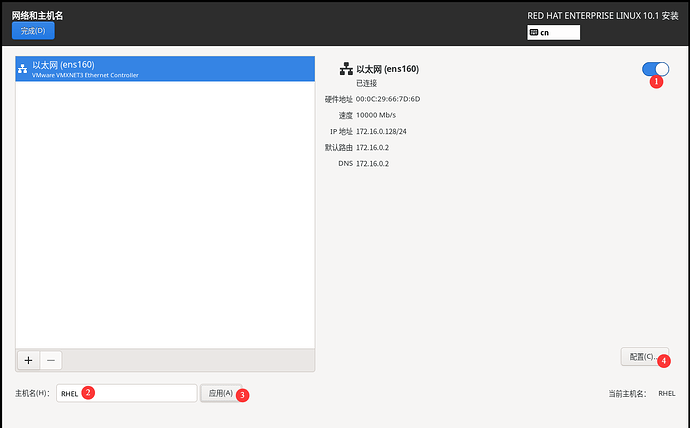Click the DNS 172.16.0.2 value
690x428 pixels.
coord(372,164)
